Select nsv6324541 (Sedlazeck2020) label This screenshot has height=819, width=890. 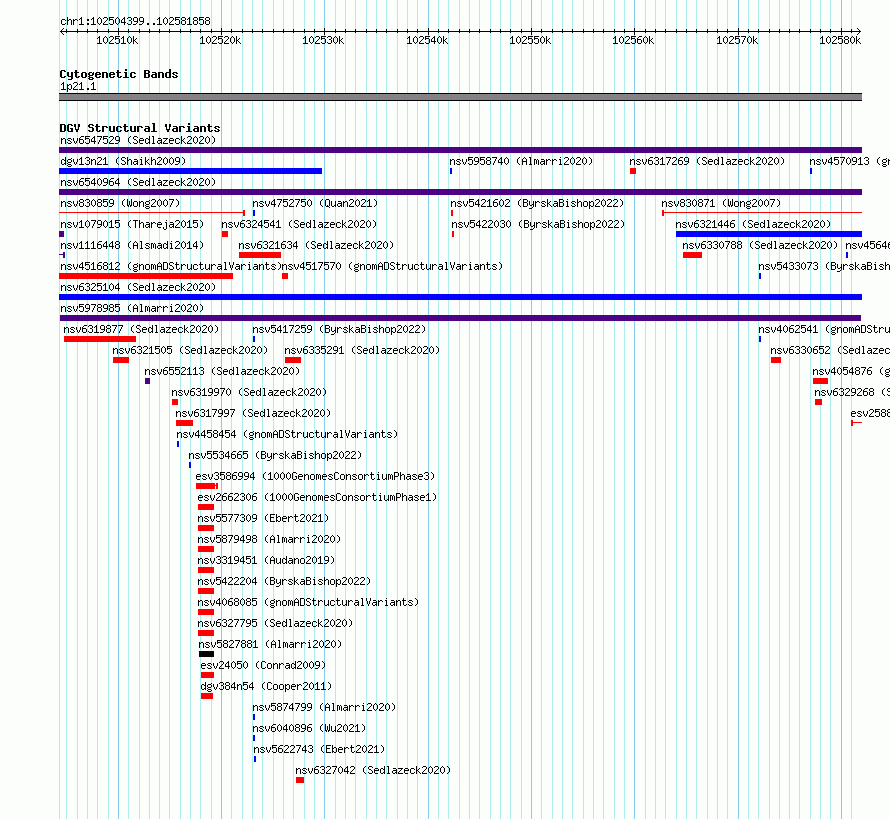(x=299, y=224)
